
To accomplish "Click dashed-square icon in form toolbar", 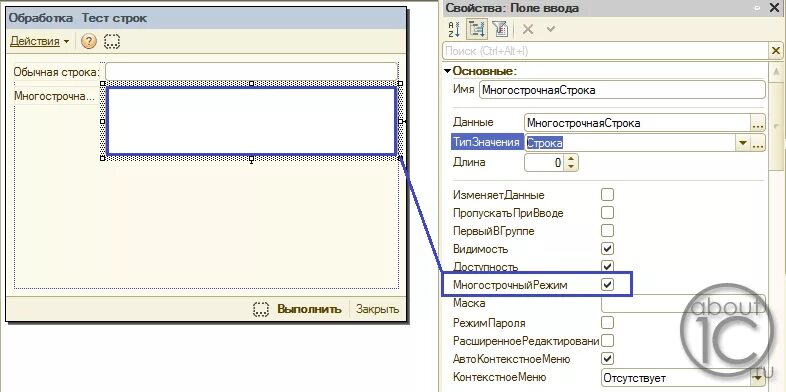I will tap(112, 41).
